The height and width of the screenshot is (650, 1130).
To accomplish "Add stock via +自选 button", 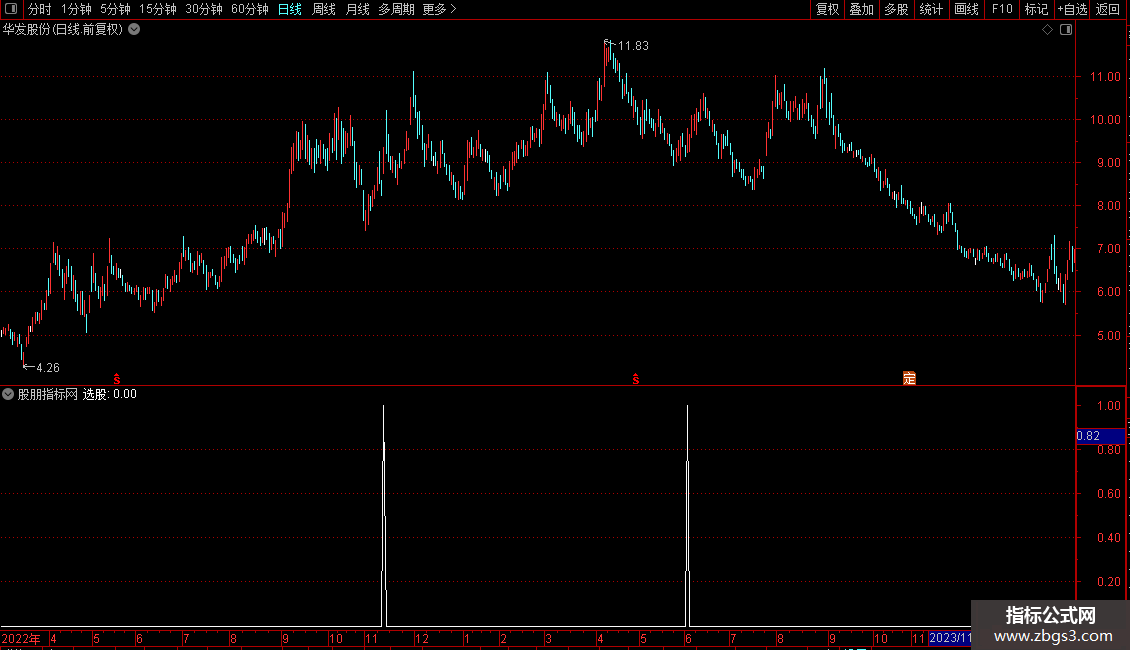I will tap(1072, 9).
